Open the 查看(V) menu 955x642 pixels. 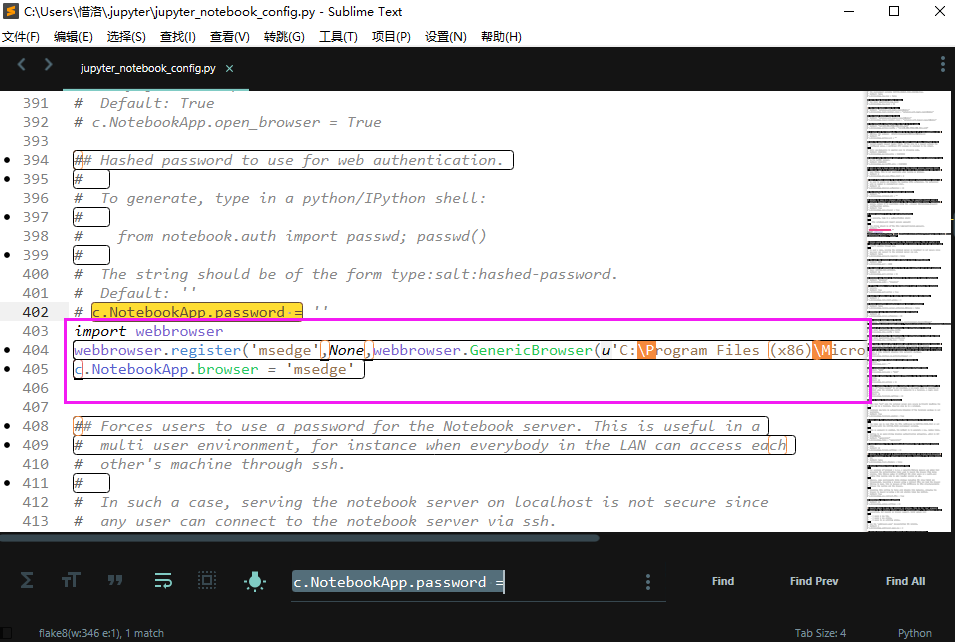[x=230, y=37]
